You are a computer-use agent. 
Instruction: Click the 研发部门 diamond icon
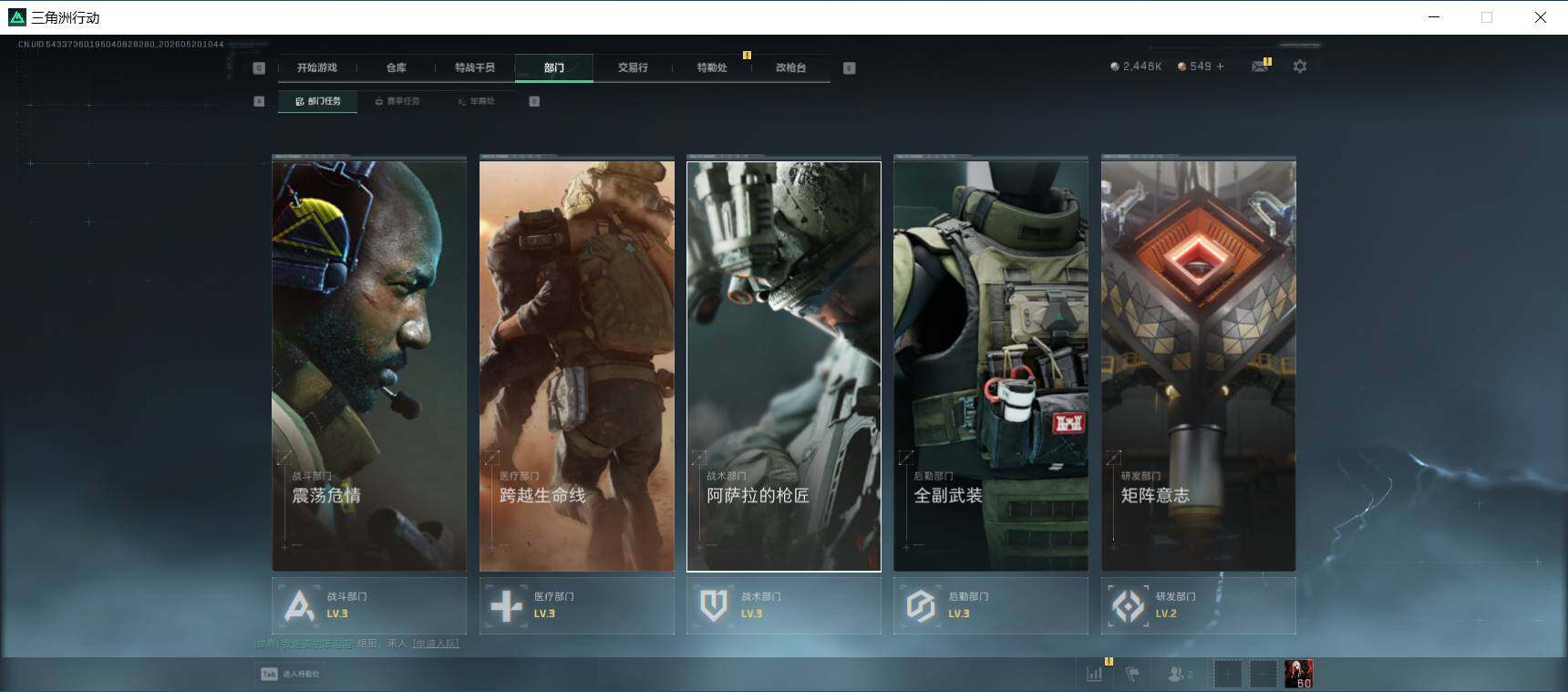tap(1129, 605)
